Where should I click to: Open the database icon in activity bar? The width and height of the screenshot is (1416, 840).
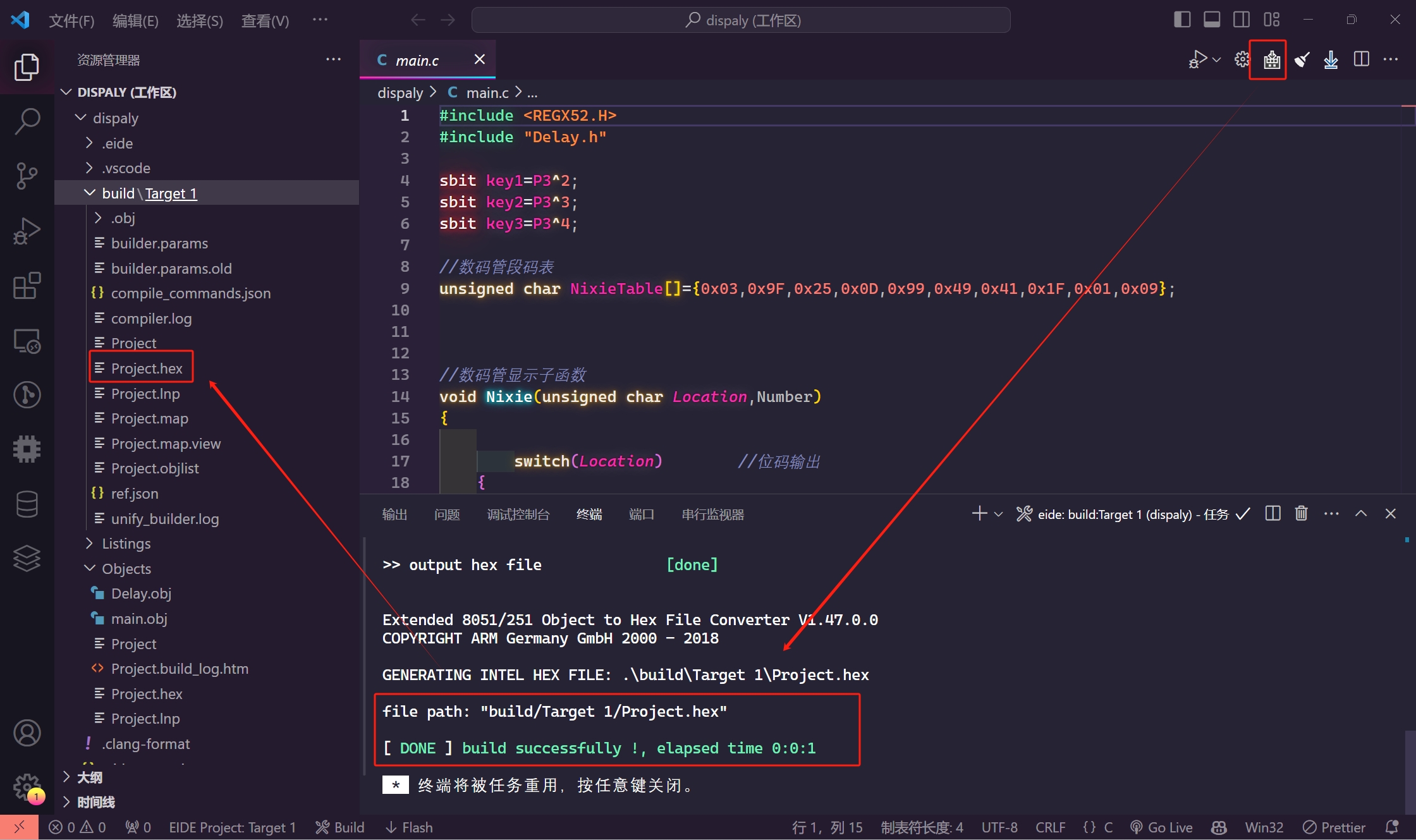point(27,504)
